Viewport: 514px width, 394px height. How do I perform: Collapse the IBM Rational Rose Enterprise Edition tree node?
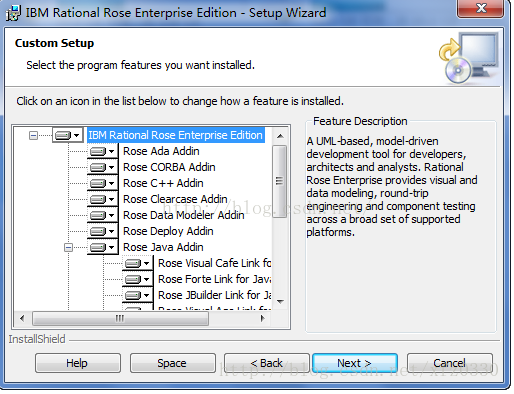(x=33, y=135)
